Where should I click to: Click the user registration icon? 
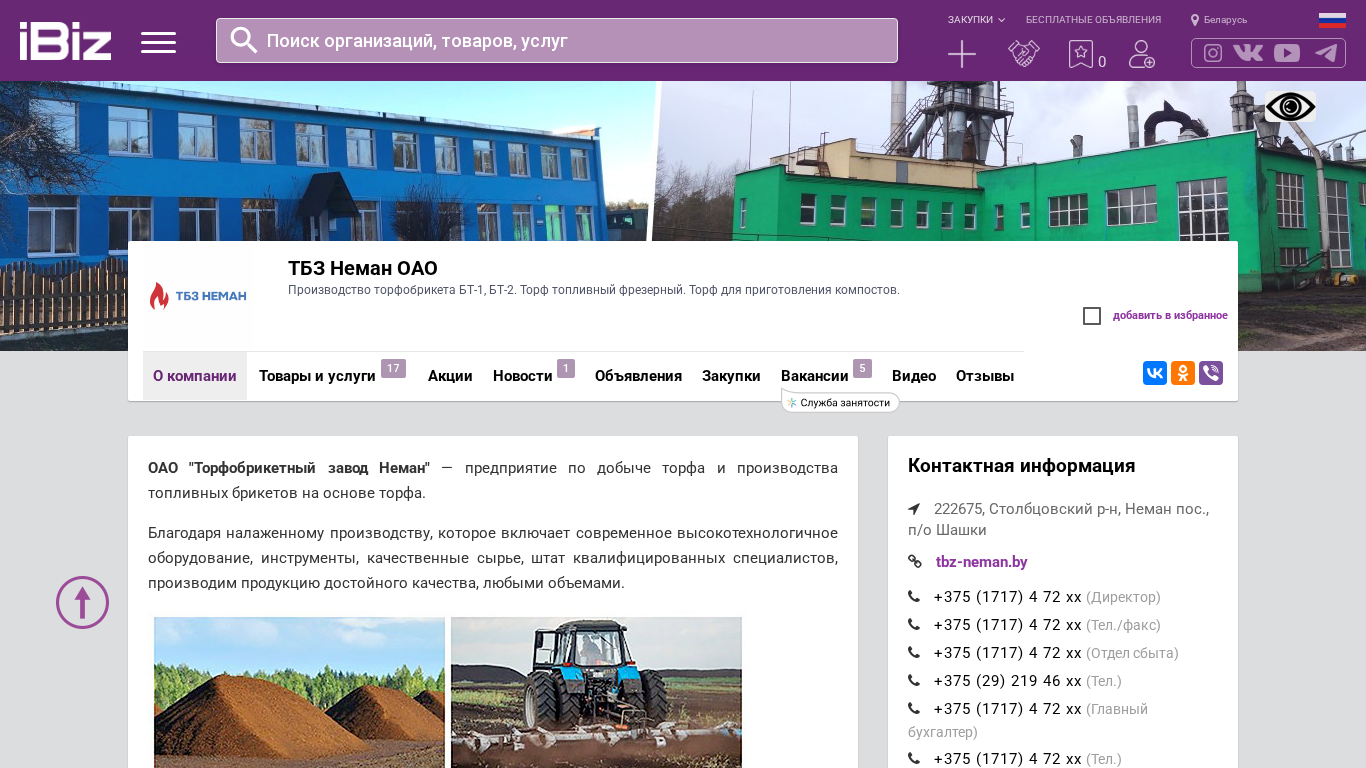point(1142,54)
